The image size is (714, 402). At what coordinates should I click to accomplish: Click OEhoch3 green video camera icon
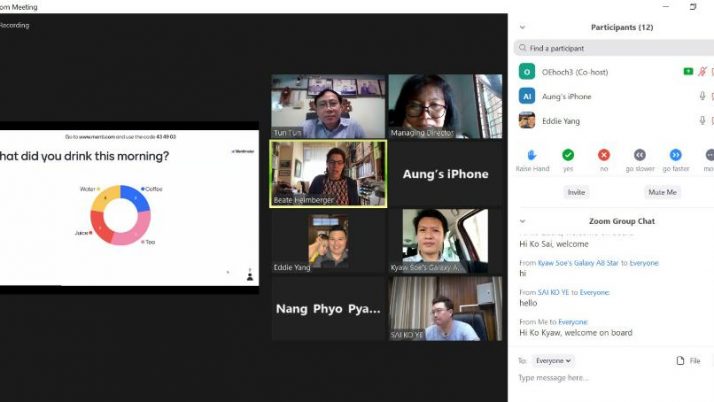(x=688, y=71)
